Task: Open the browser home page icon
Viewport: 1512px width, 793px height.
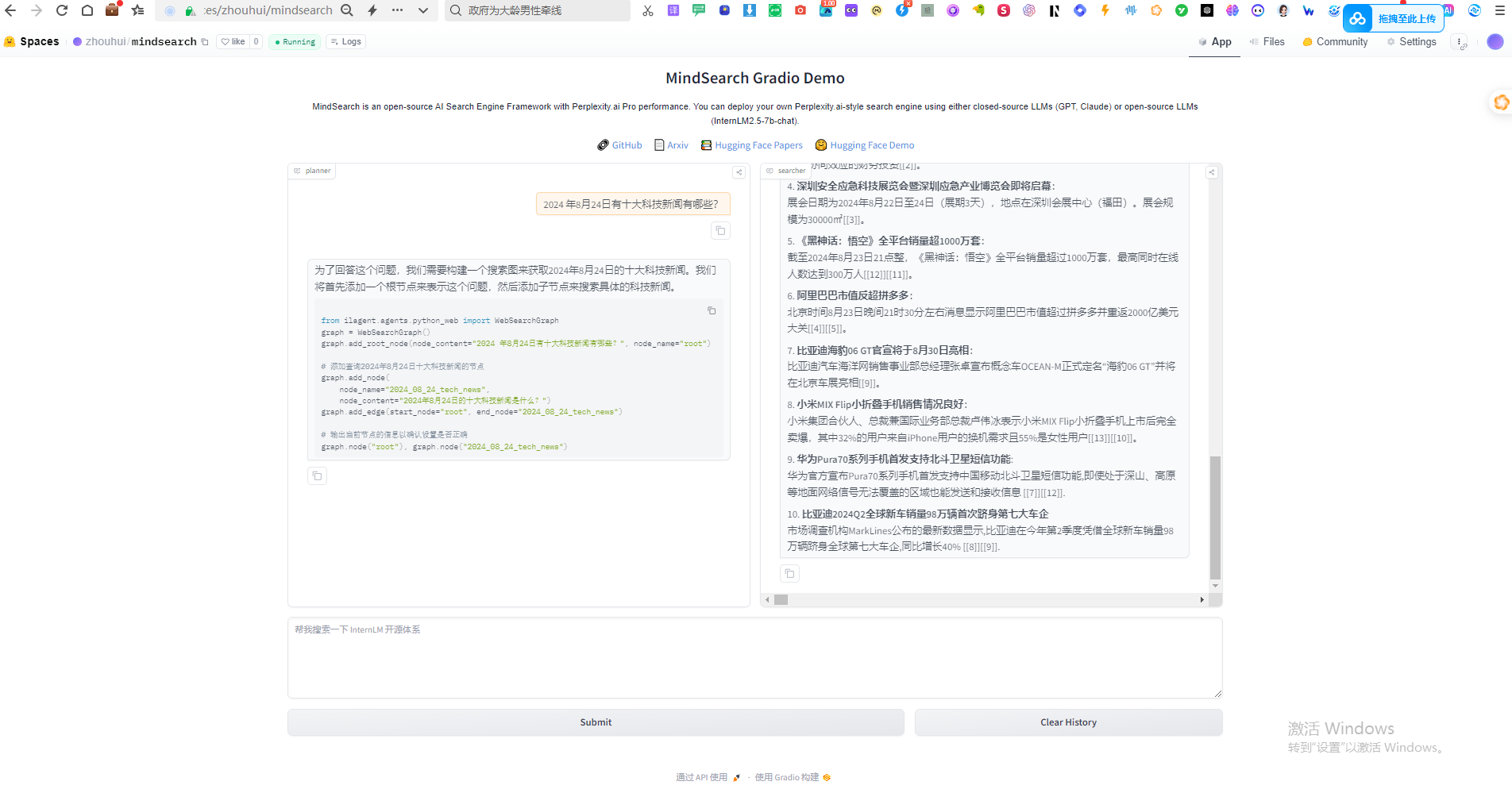Action: (87, 10)
